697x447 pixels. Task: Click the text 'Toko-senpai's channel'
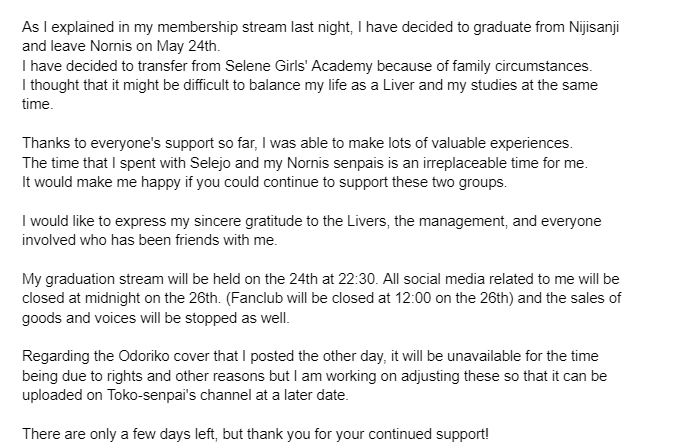coord(179,395)
